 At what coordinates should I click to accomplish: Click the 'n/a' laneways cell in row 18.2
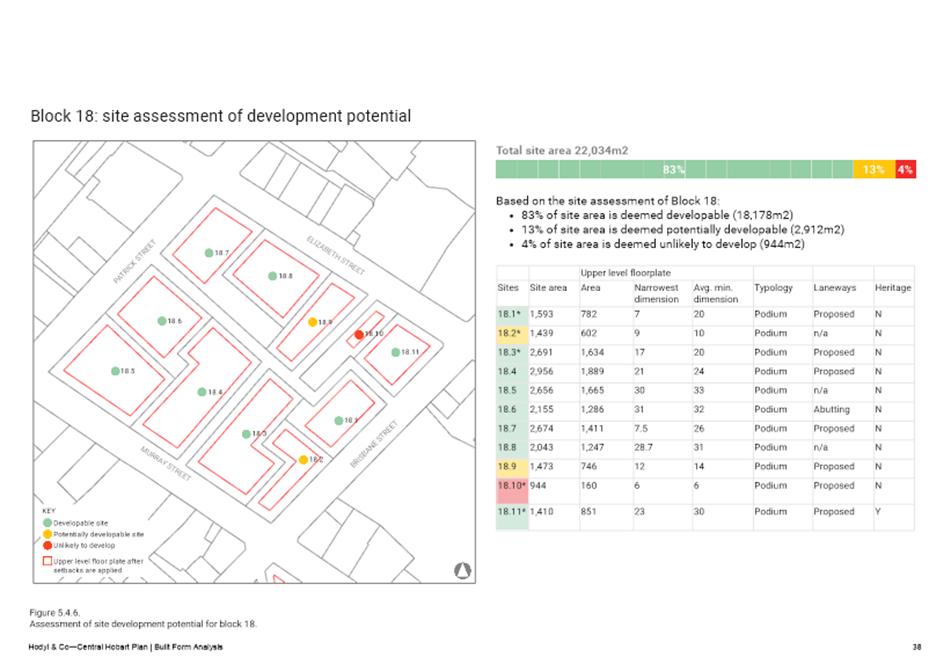(x=821, y=333)
